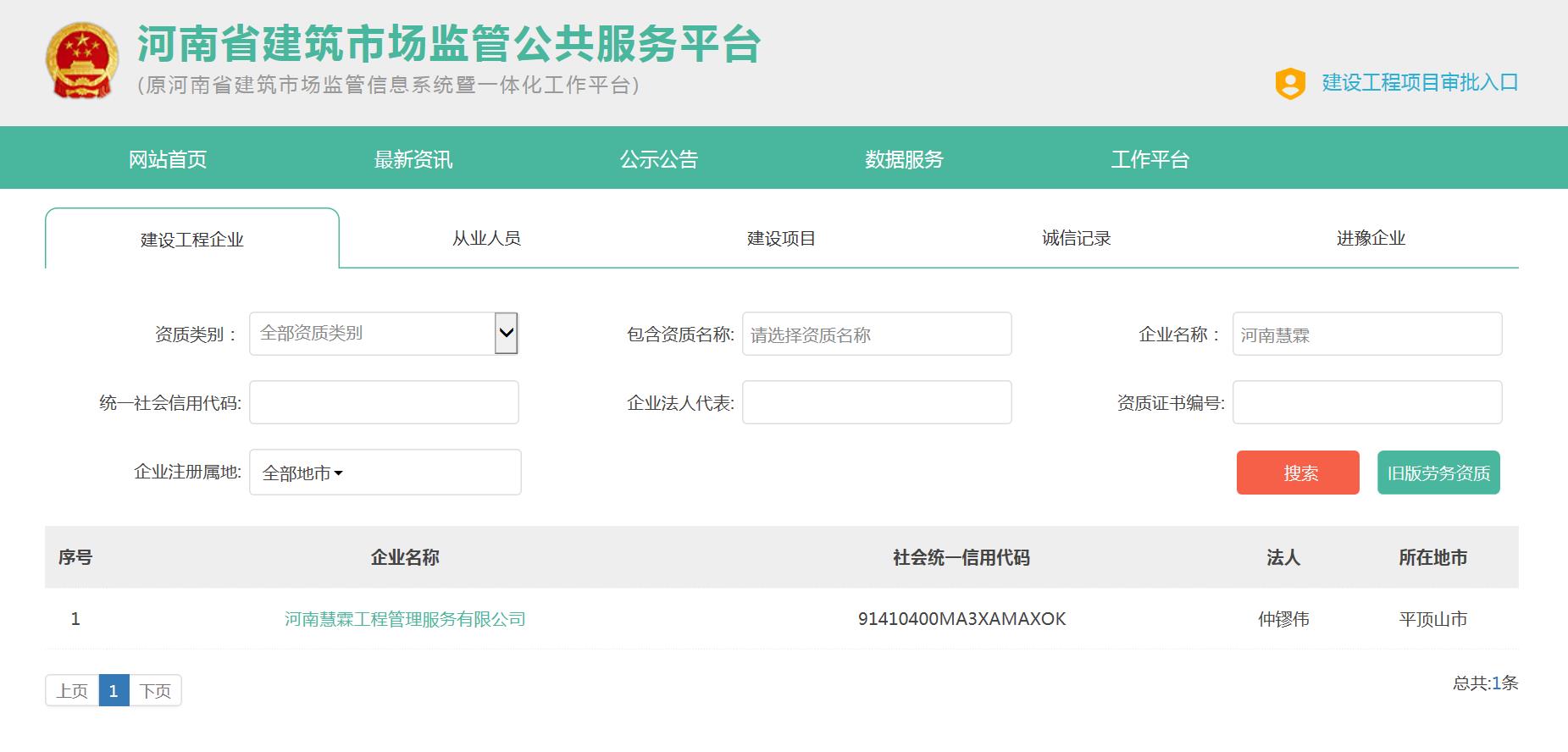Click the 旧版劳务资质 button

click(x=1438, y=473)
